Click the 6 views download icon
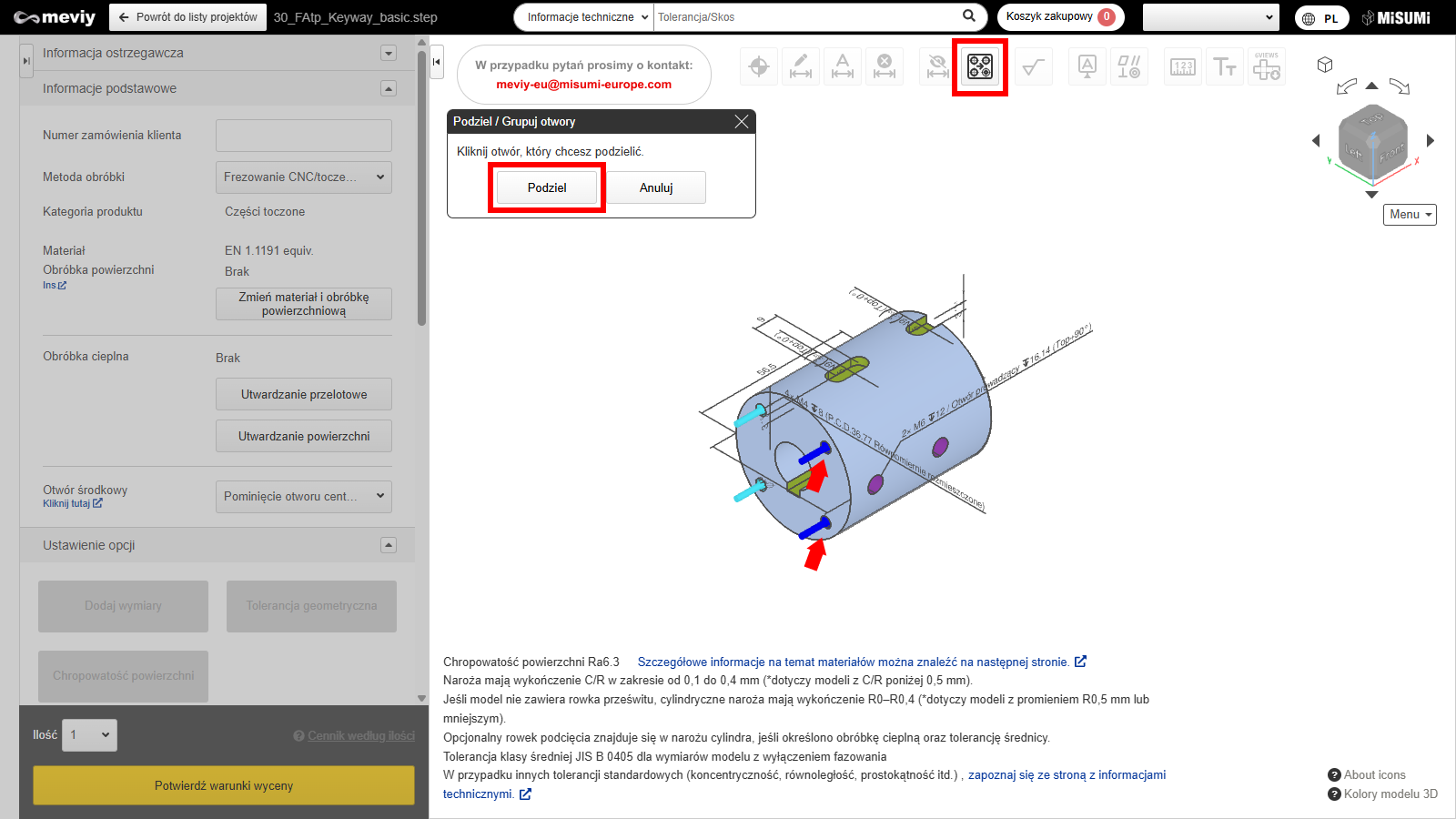The width and height of the screenshot is (1456, 819). click(1266, 66)
